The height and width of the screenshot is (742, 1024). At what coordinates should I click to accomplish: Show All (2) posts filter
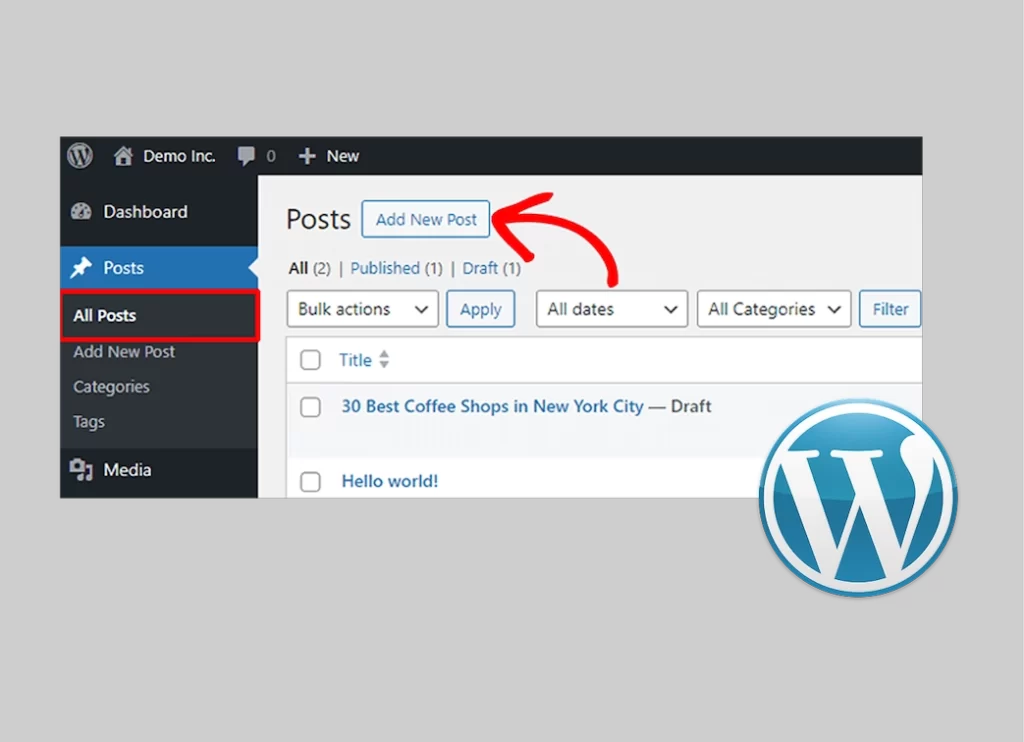310,268
